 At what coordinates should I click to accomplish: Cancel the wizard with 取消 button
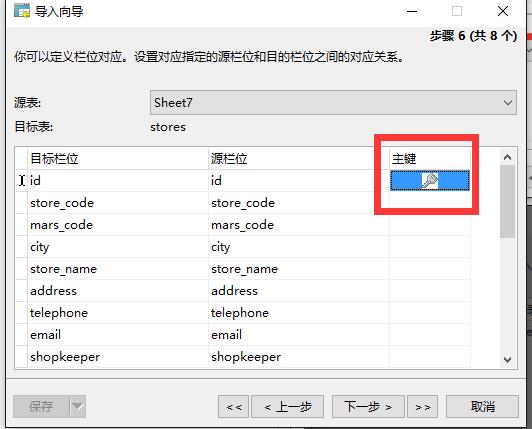(x=482, y=406)
